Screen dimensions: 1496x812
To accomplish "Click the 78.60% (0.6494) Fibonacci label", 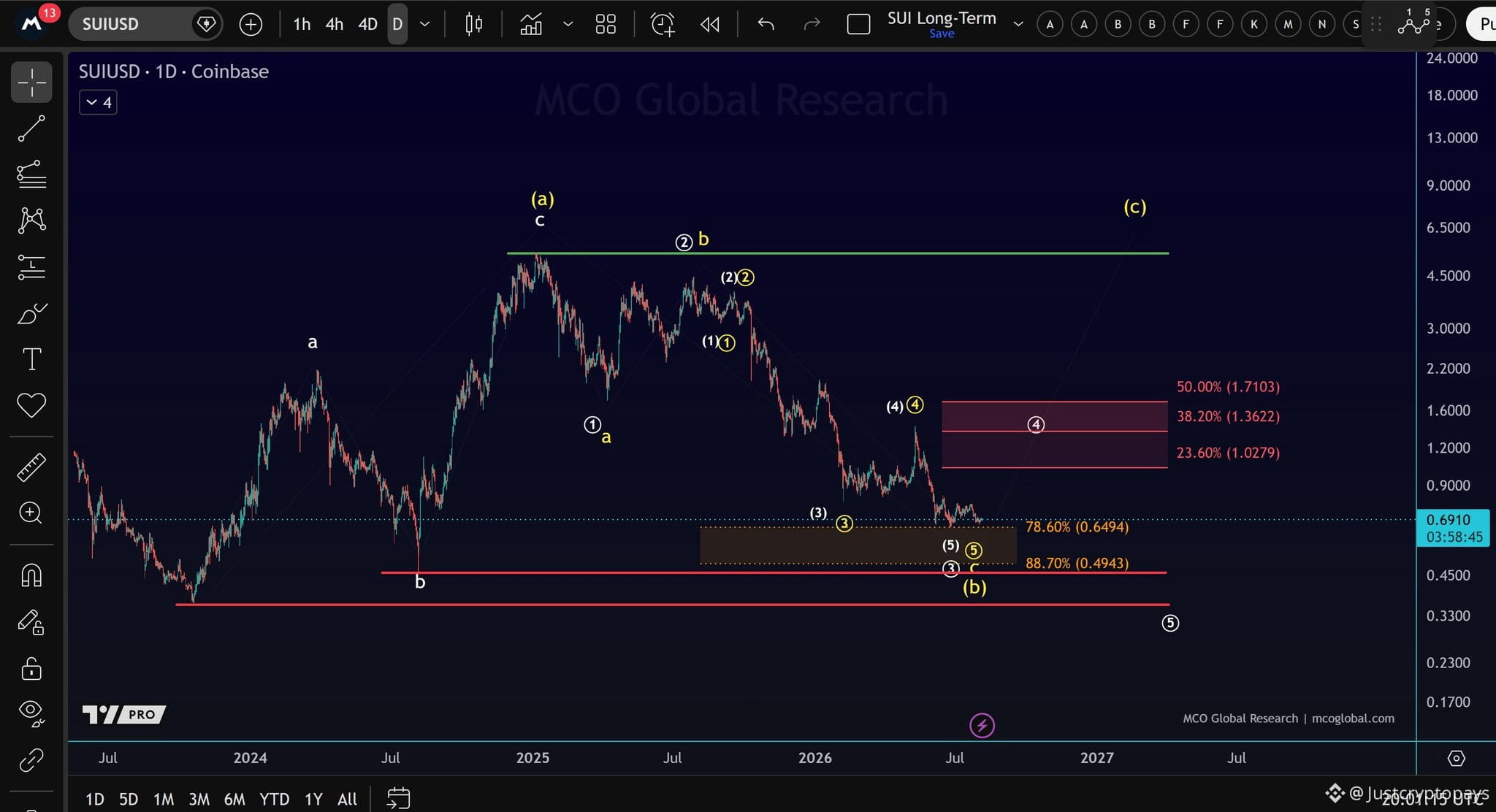I will [1077, 526].
